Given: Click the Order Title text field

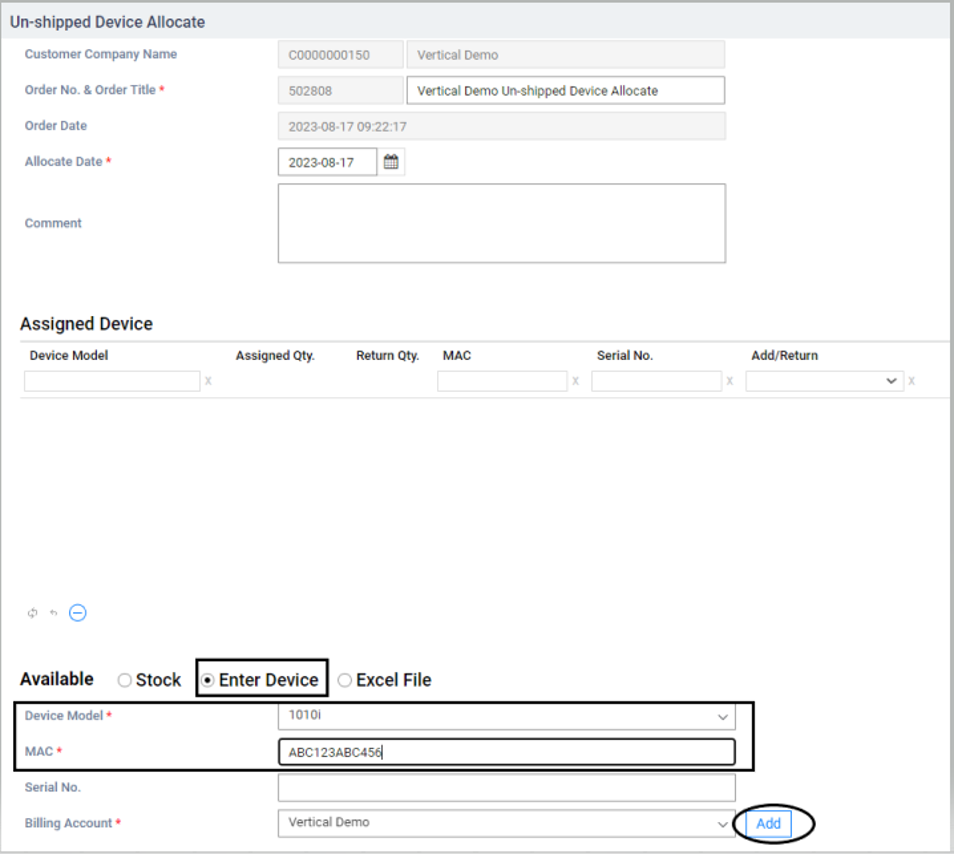Looking at the screenshot, I should pyautogui.click(x=565, y=91).
